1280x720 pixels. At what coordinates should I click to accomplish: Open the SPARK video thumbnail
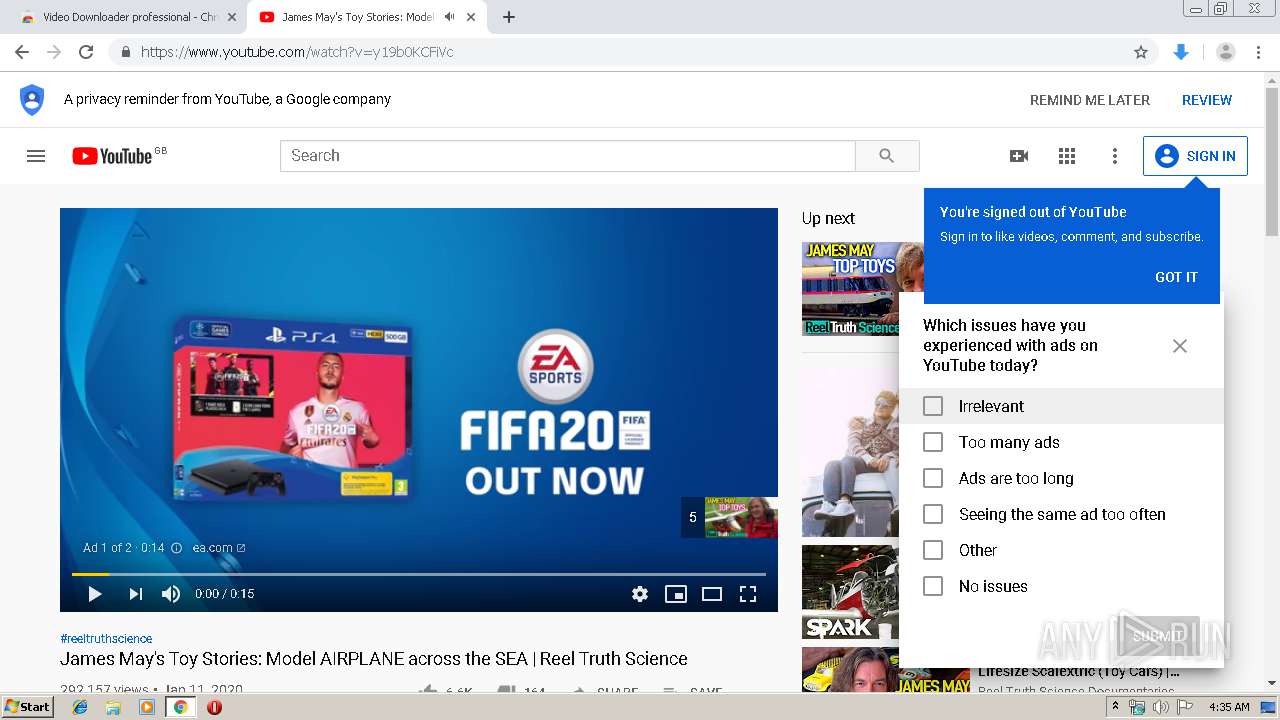tap(850, 592)
